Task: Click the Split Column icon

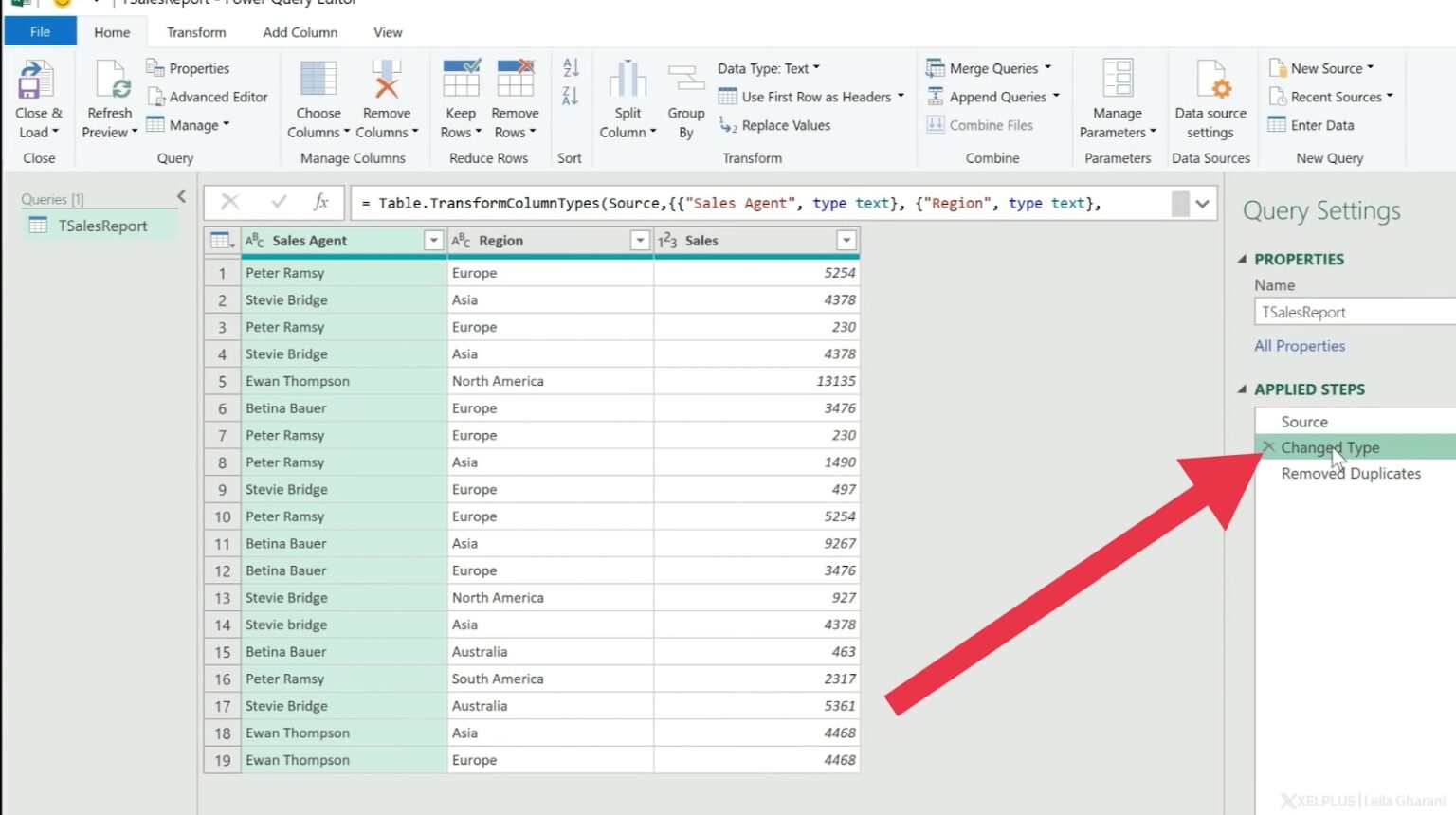Action: point(628,80)
